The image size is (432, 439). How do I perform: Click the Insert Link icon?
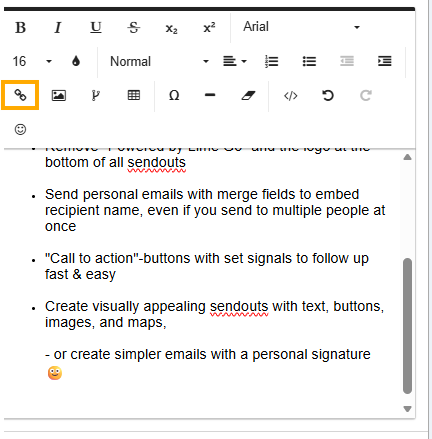click(20, 95)
